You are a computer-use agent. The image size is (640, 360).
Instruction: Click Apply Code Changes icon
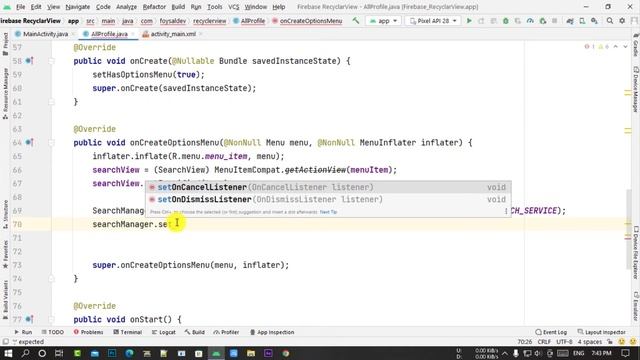(493, 20)
